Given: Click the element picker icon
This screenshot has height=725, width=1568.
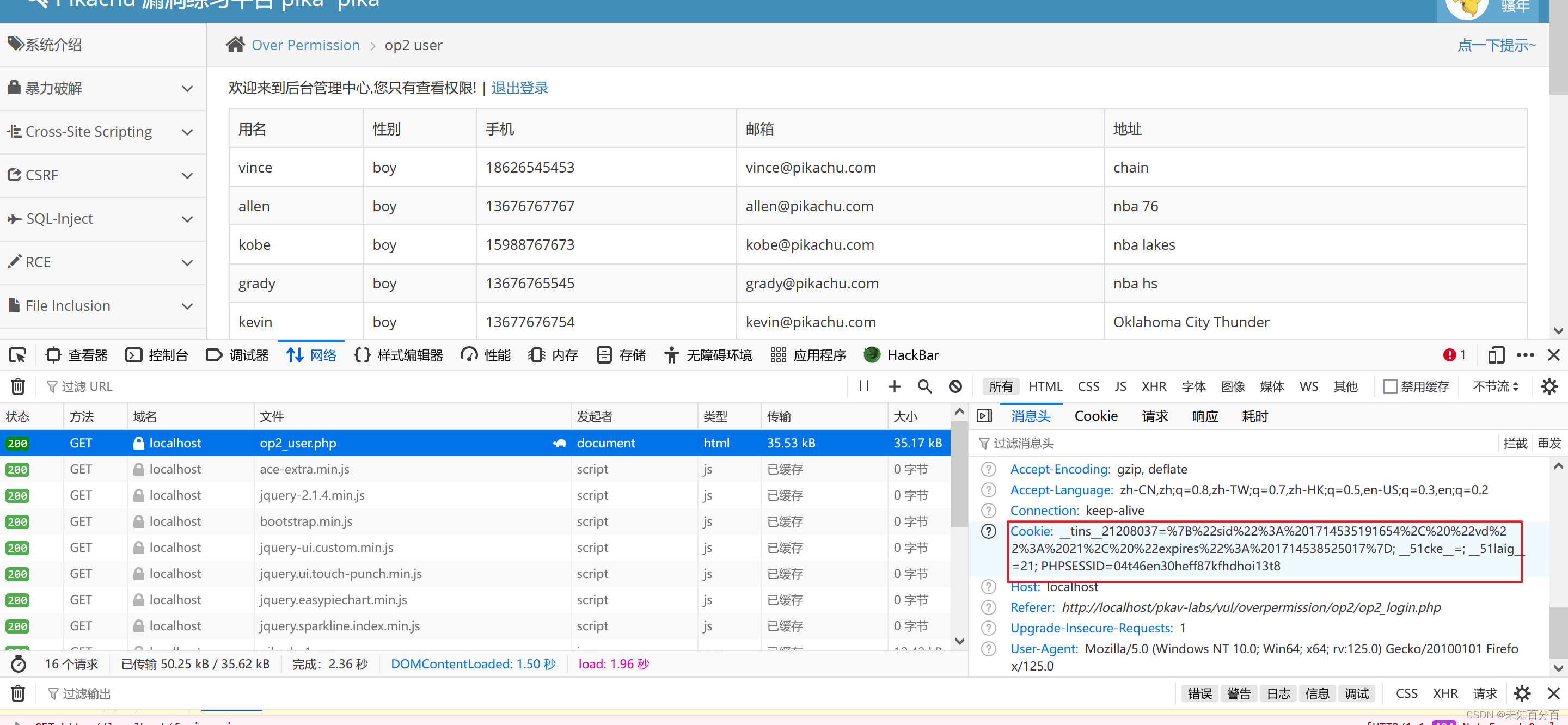Looking at the screenshot, I should [x=17, y=355].
